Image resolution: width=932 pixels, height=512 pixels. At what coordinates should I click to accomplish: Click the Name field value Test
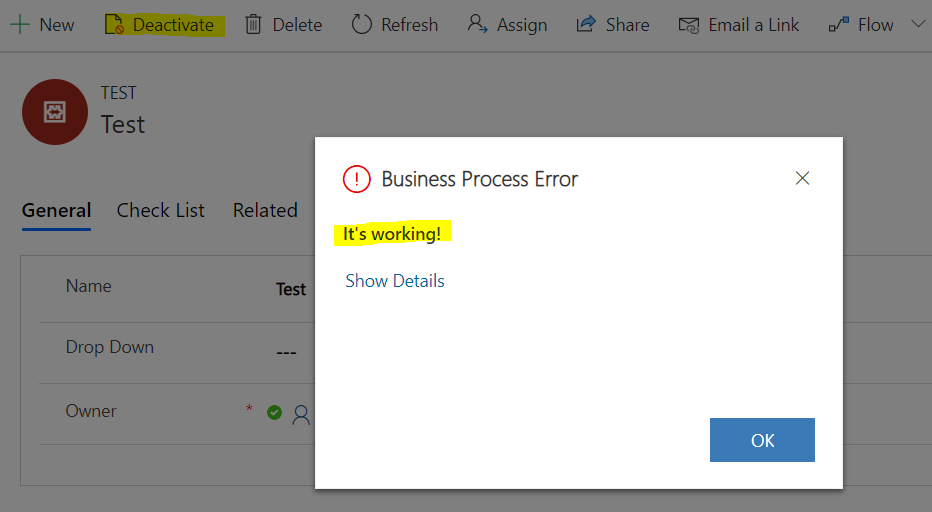coord(291,289)
